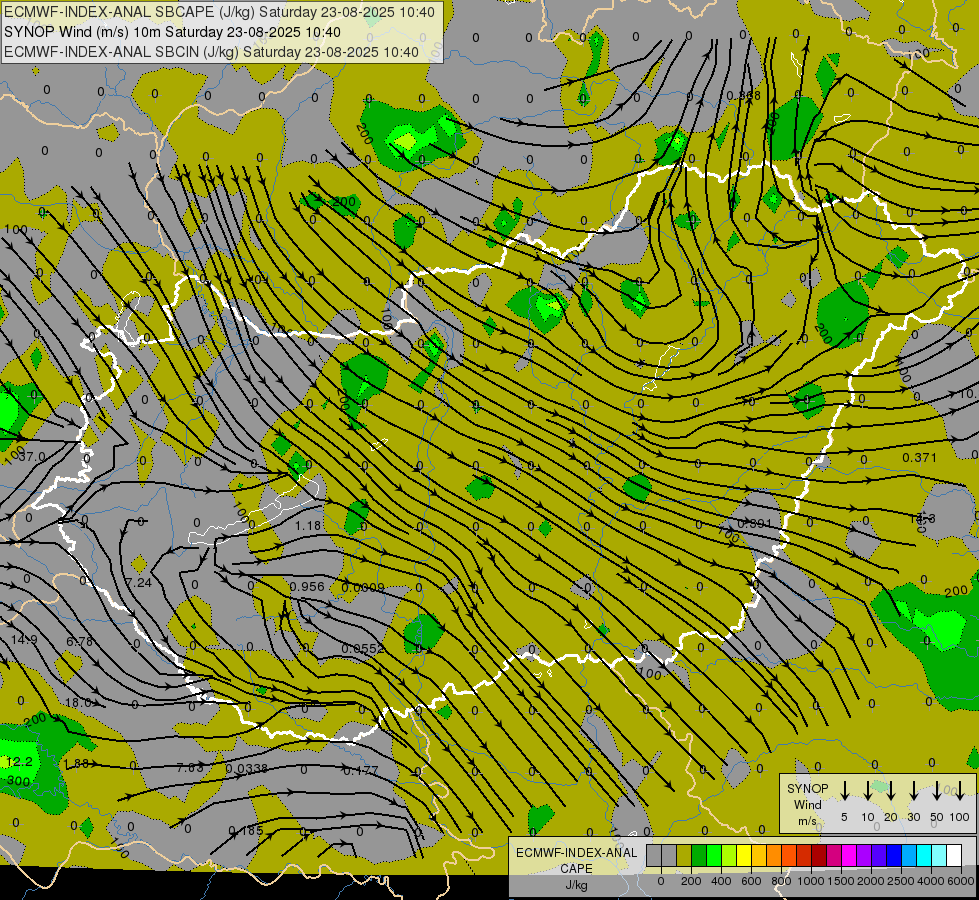Click the map value 7.63
Image resolution: width=979 pixels, height=900 pixels.
190,768
